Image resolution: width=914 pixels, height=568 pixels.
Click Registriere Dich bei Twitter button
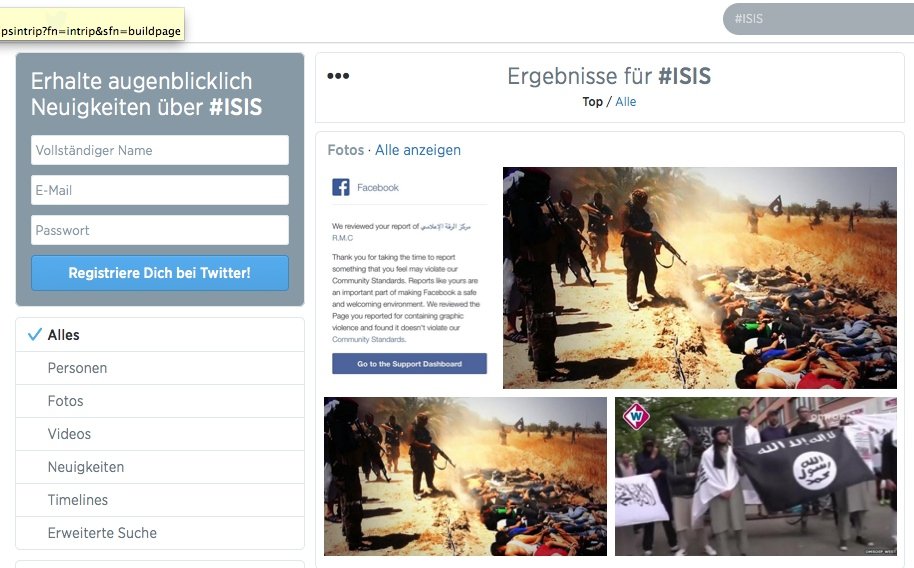tap(160, 273)
